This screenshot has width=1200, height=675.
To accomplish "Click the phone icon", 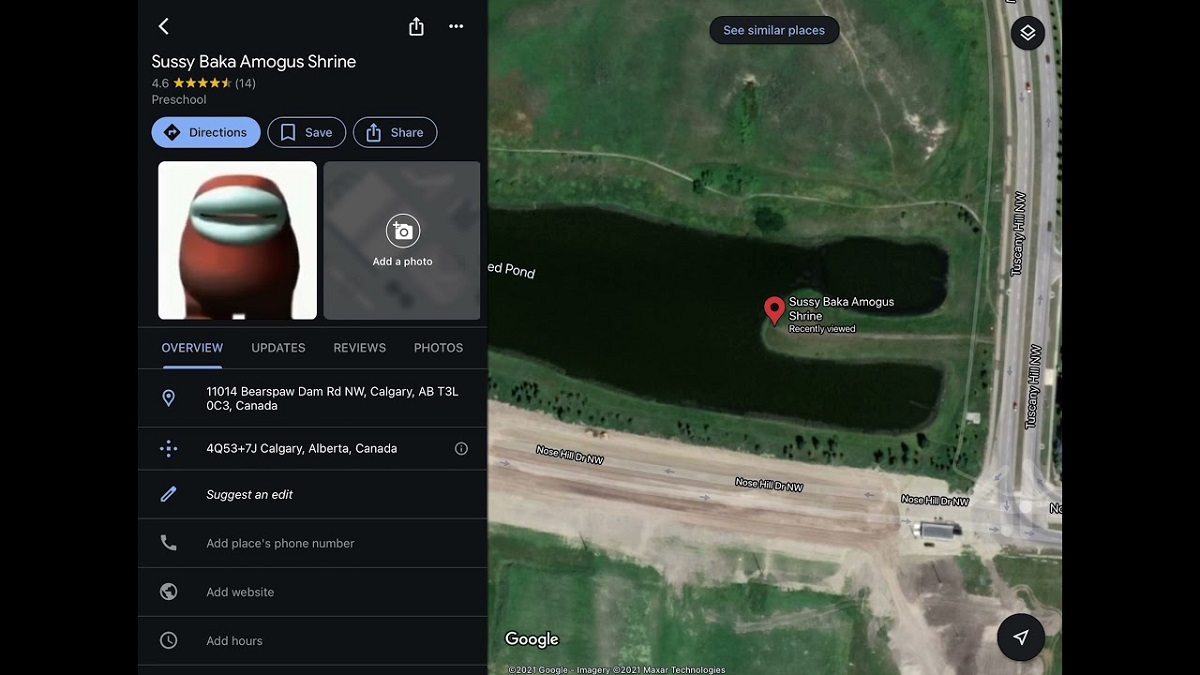I will pos(169,543).
